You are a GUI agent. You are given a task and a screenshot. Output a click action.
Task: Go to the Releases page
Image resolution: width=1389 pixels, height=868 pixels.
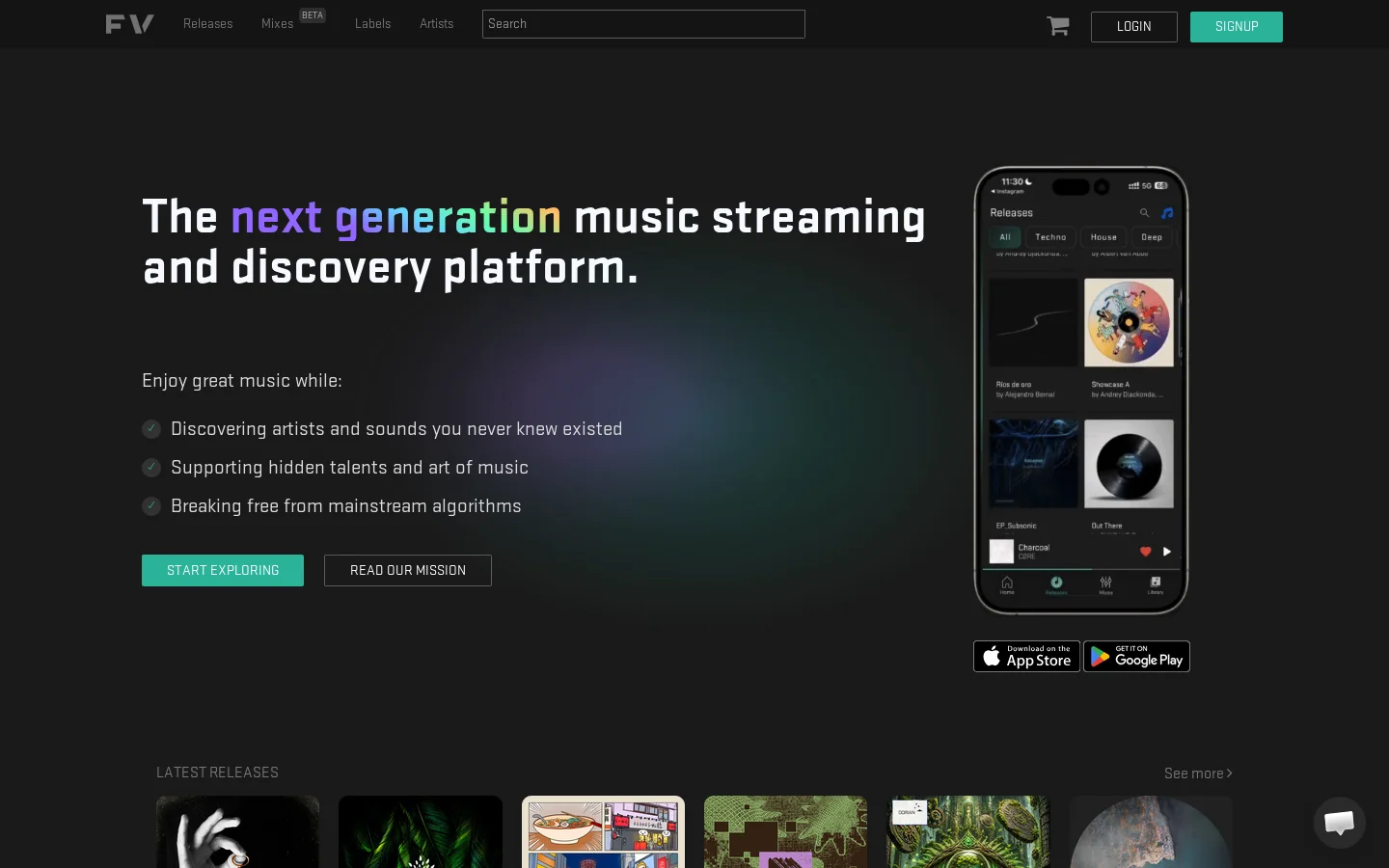pyautogui.click(x=208, y=24)
